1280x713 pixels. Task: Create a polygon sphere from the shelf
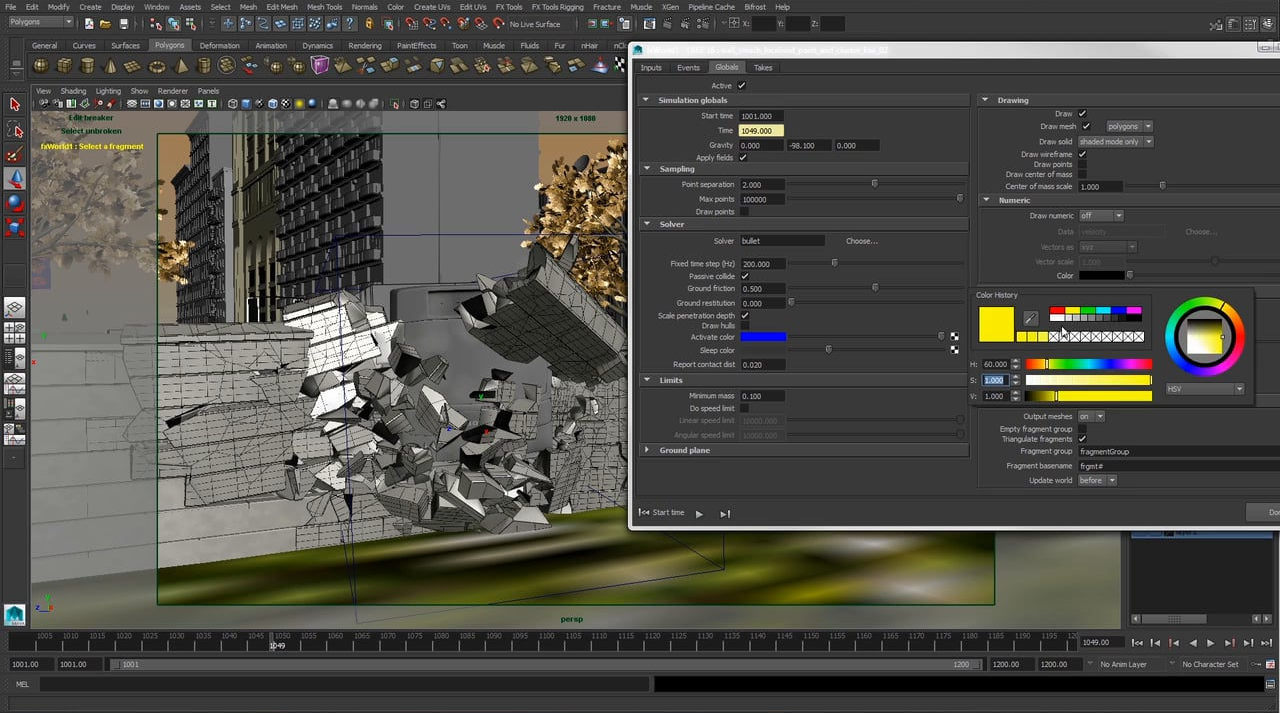pos(41,66)
